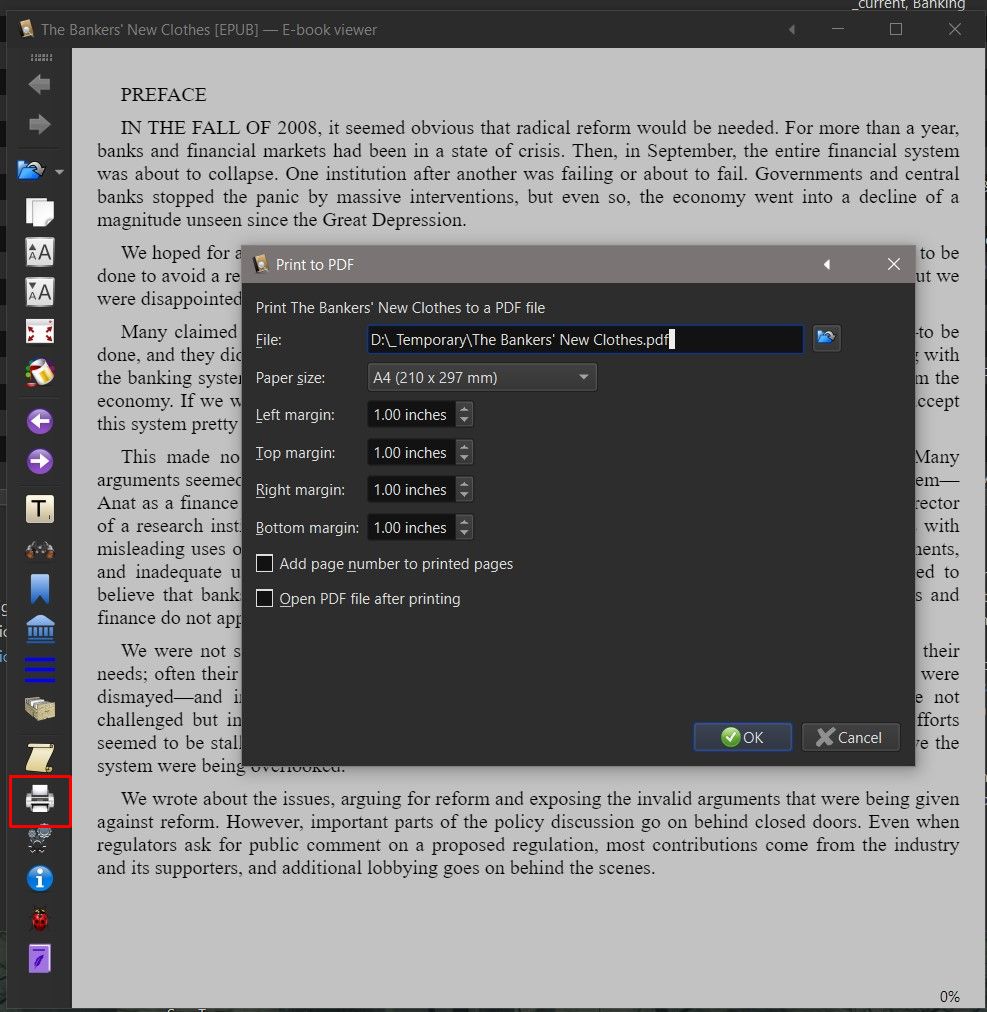
Task: Confirm printing with the OK button
Action: 742,737
